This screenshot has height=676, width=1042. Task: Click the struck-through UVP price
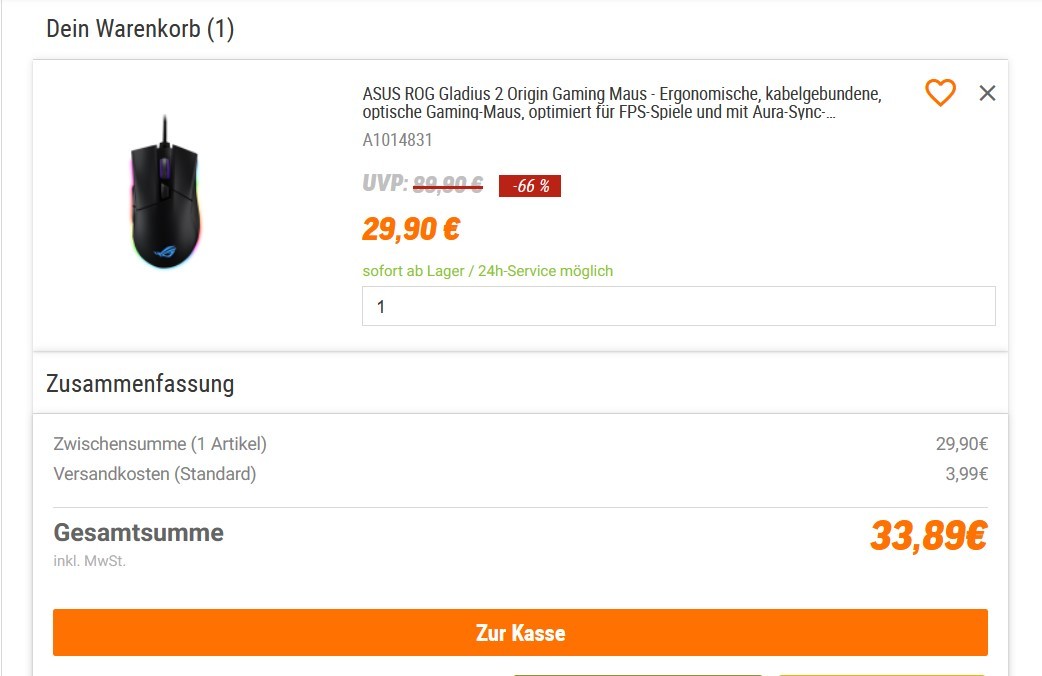pyautogui.click(x=448, y=183)
